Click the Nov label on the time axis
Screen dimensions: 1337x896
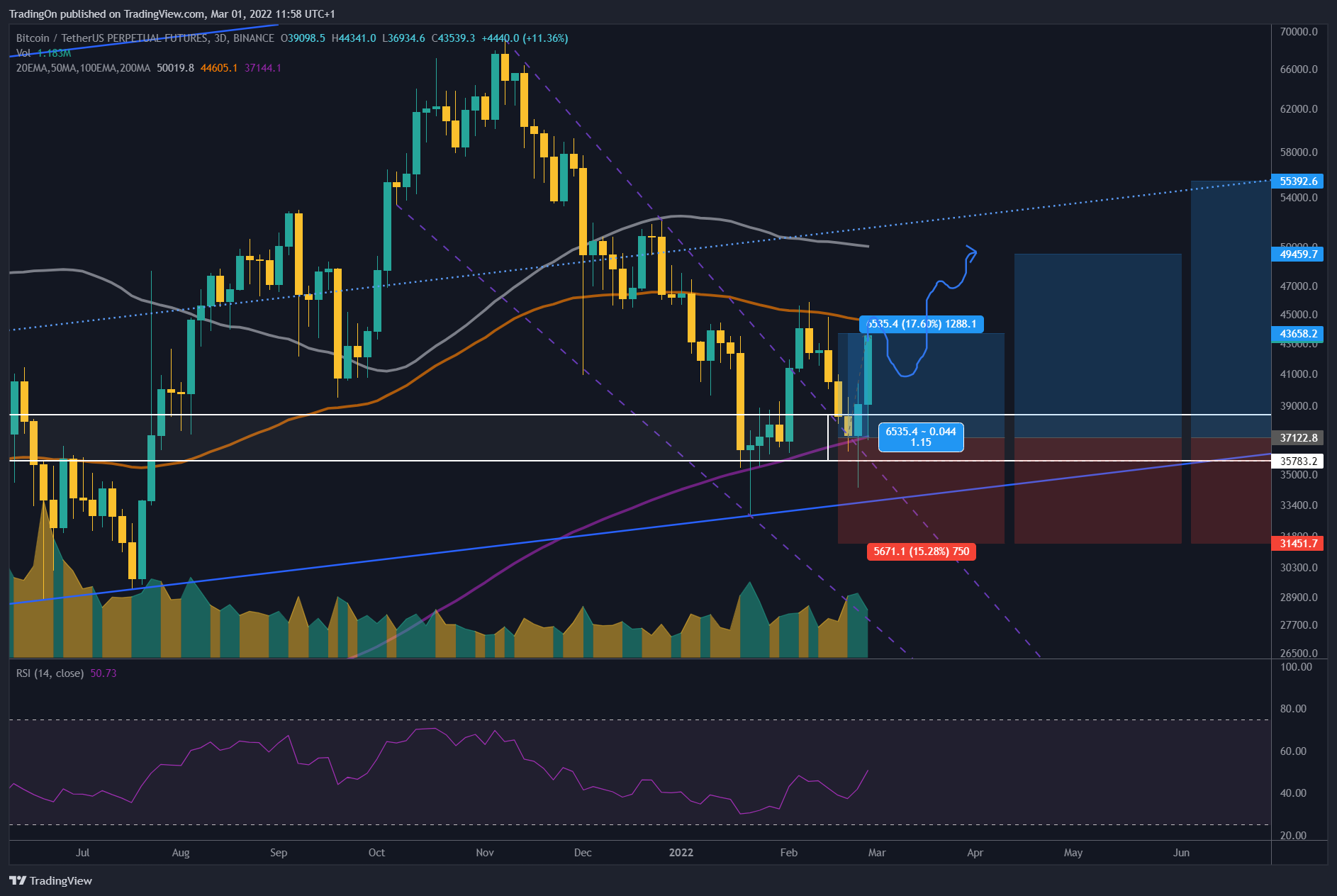[x=485, y=852]
